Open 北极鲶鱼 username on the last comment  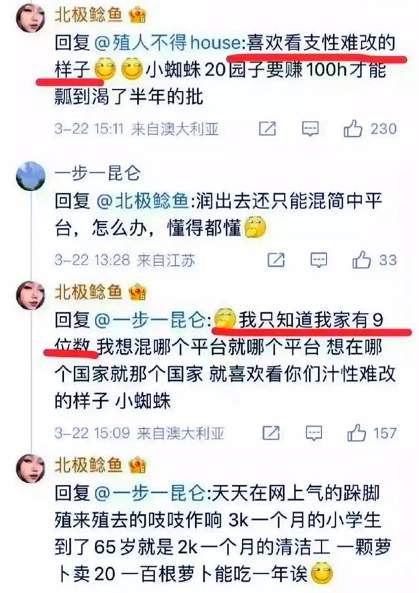(89, 465)
